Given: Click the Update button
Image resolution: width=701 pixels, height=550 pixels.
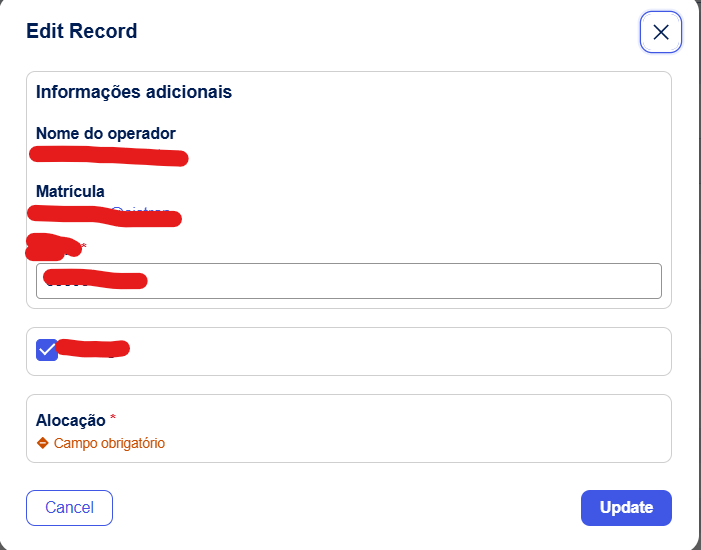Looking at the screenshot, I should tap(626, 507).
